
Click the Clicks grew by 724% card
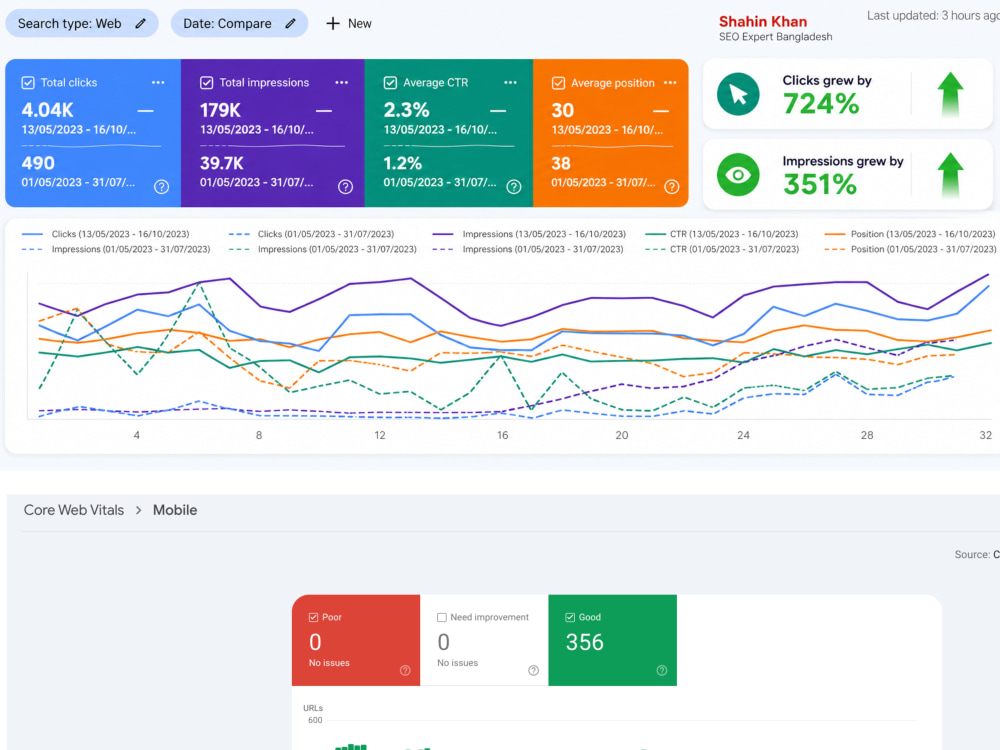tap(848, 94)
